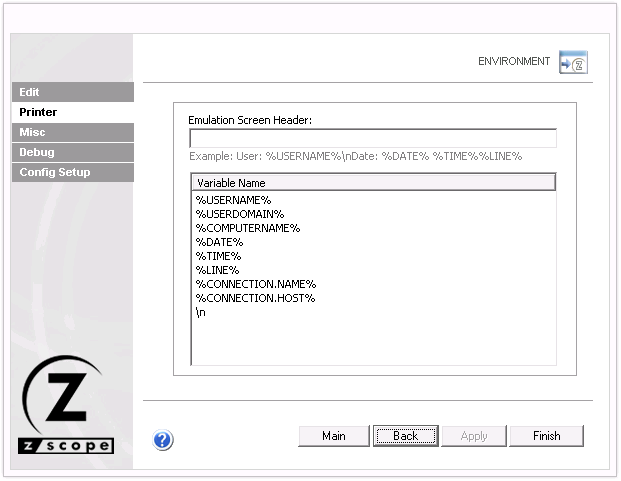Pick the %DATE% variable entry

click(219, 242)
